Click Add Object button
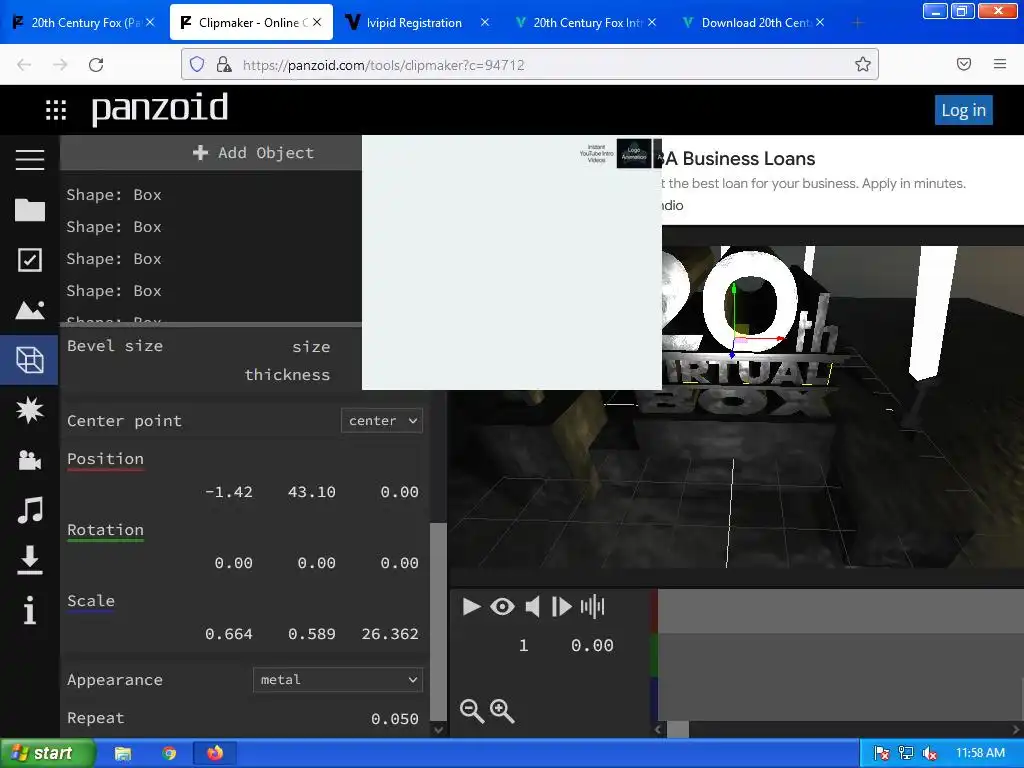Viewport: 1024px width, 768px height. (253, 153)
